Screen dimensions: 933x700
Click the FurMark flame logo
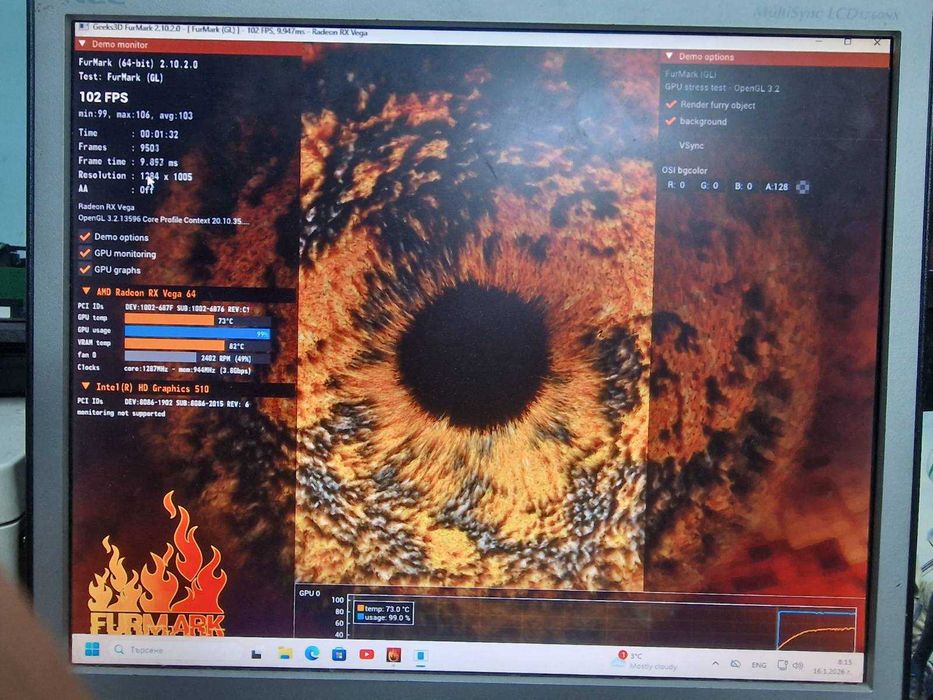point(158,565)
